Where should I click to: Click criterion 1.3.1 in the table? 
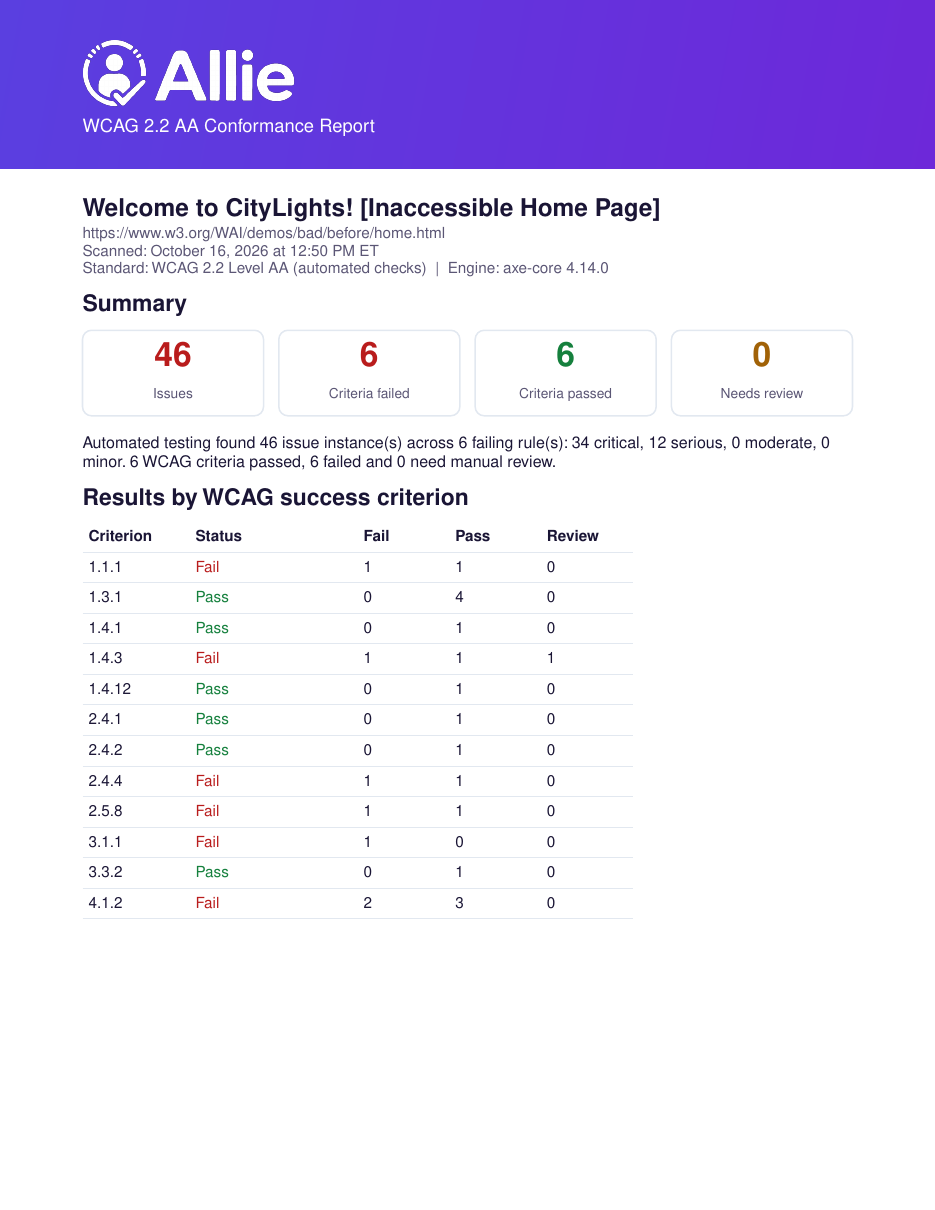point(105,597)
